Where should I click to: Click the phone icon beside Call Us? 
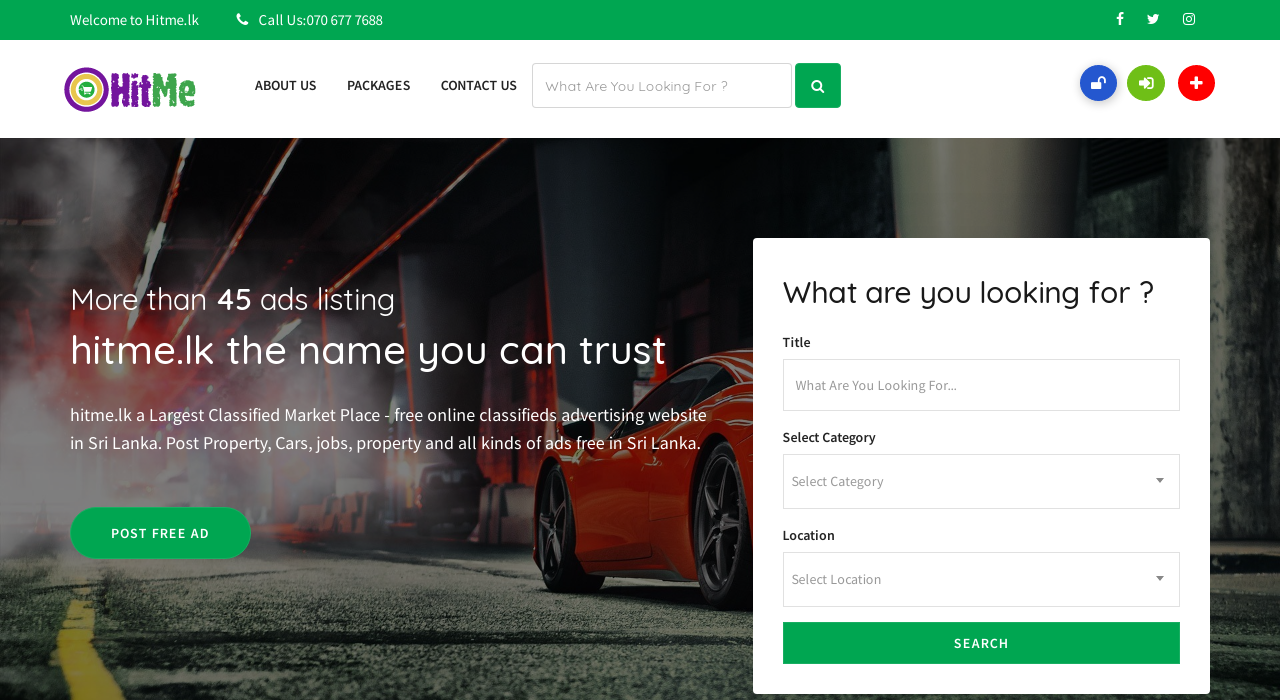pyautogui.click(x=242, y=20)
